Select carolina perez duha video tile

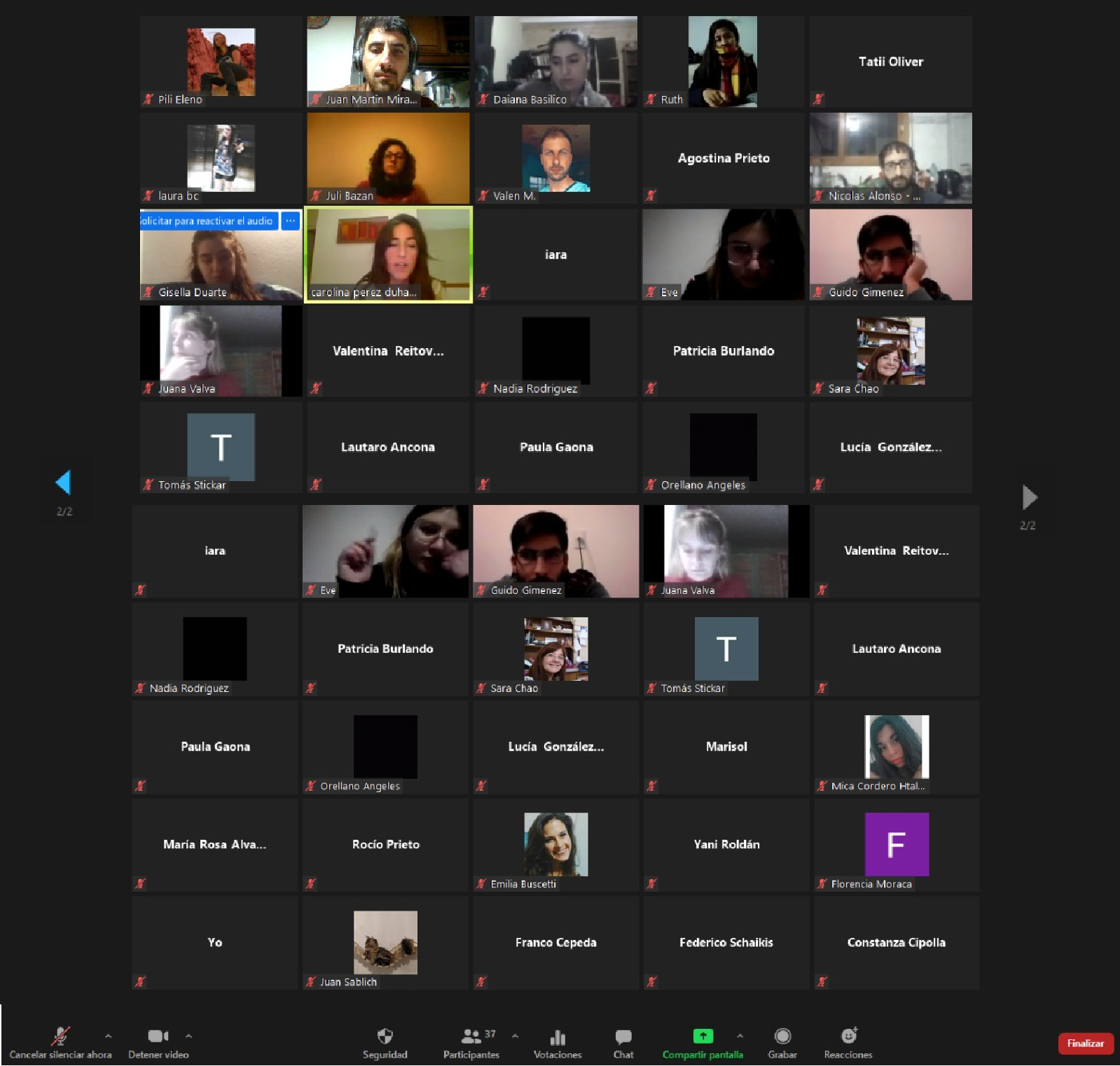pos(388,254)
